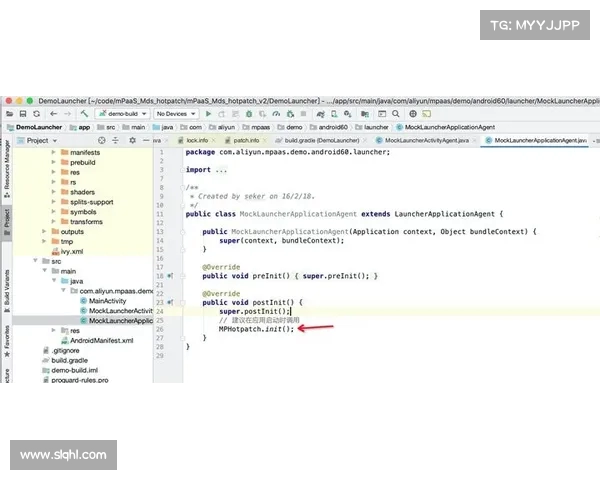
Task: Click the Debug bug icon in toolbar
Action: [249, 114]
